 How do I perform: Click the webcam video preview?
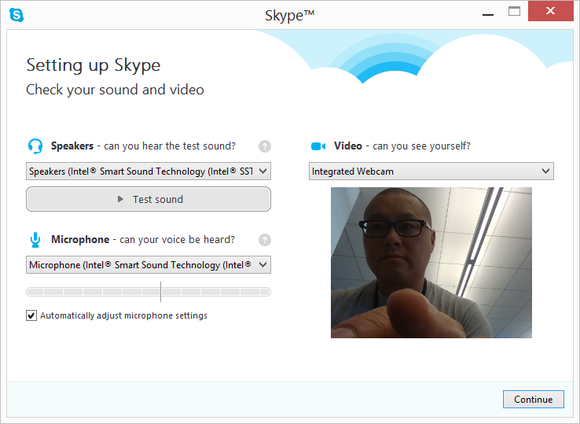point(431,262)
